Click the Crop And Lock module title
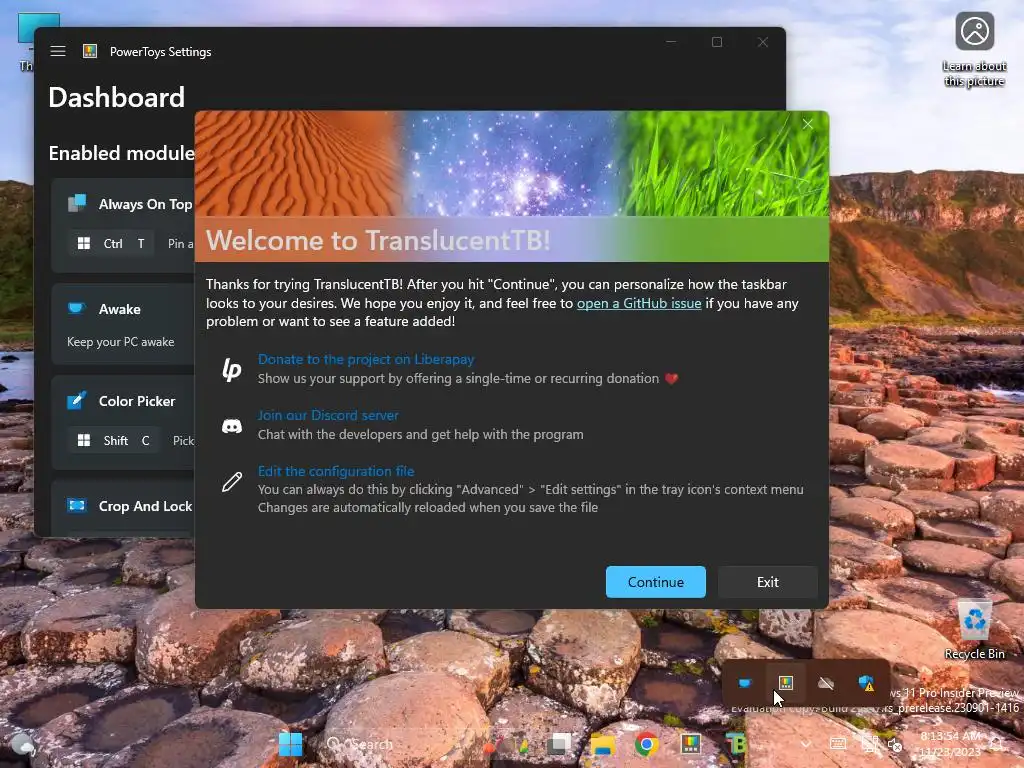The width and height of the screenshot is (1024, 768). coord(145,506)
